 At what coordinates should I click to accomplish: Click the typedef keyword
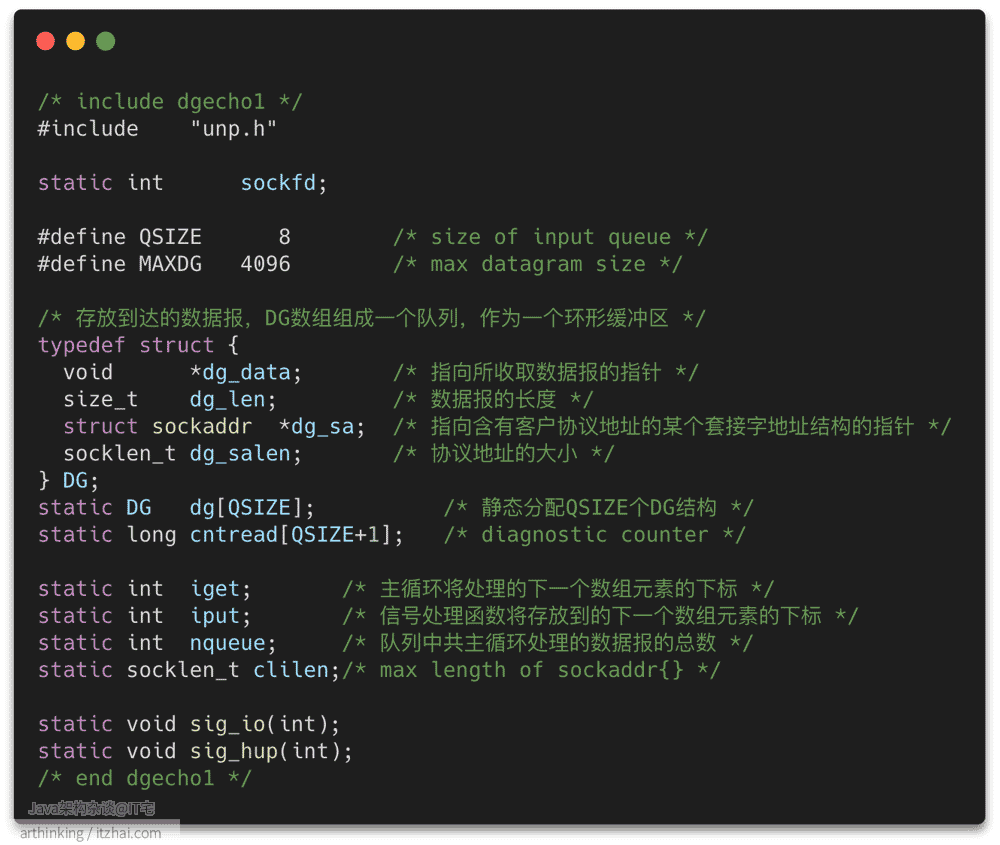pyautogui.click(x=81, y=346)
